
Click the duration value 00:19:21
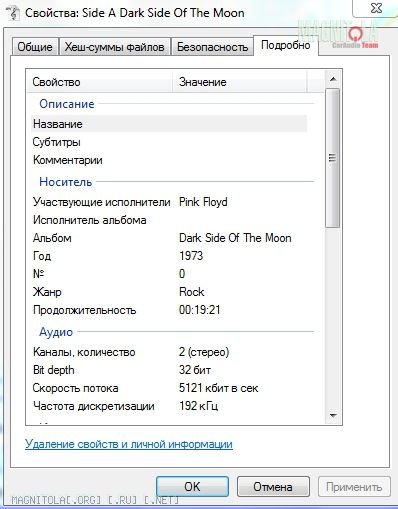coord(200,310)
